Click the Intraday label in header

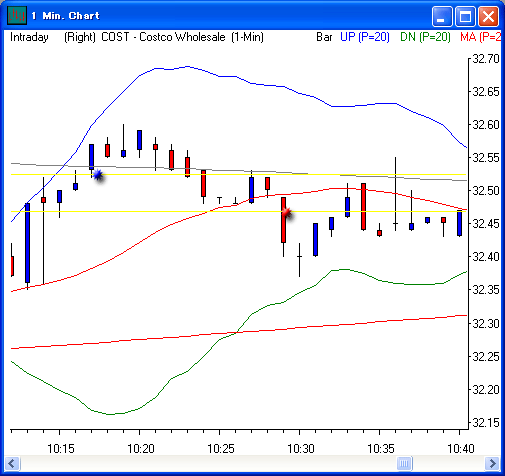29,37
